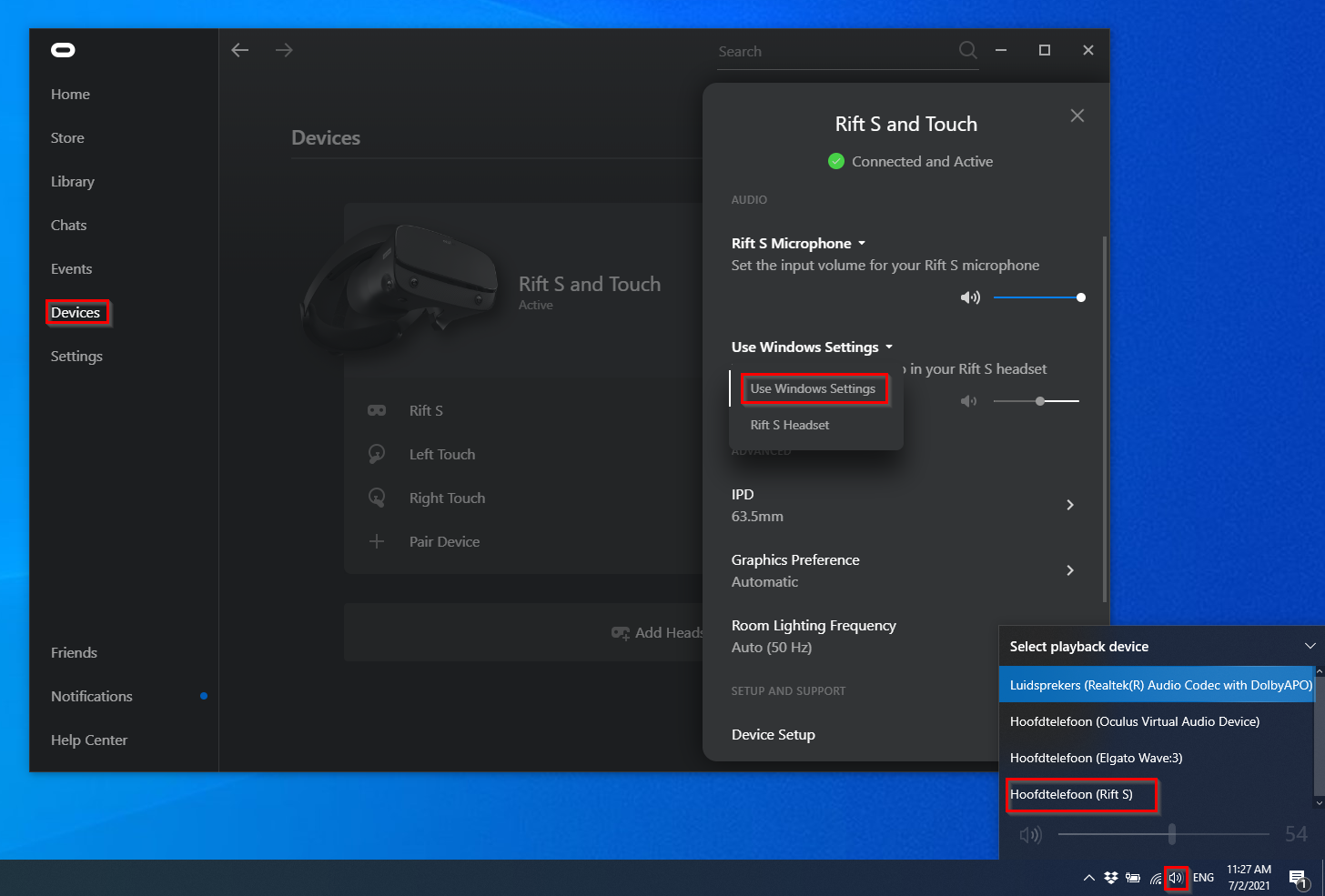Open Events in the sidebar
The image size is (1325, 896).
[71, 268]
